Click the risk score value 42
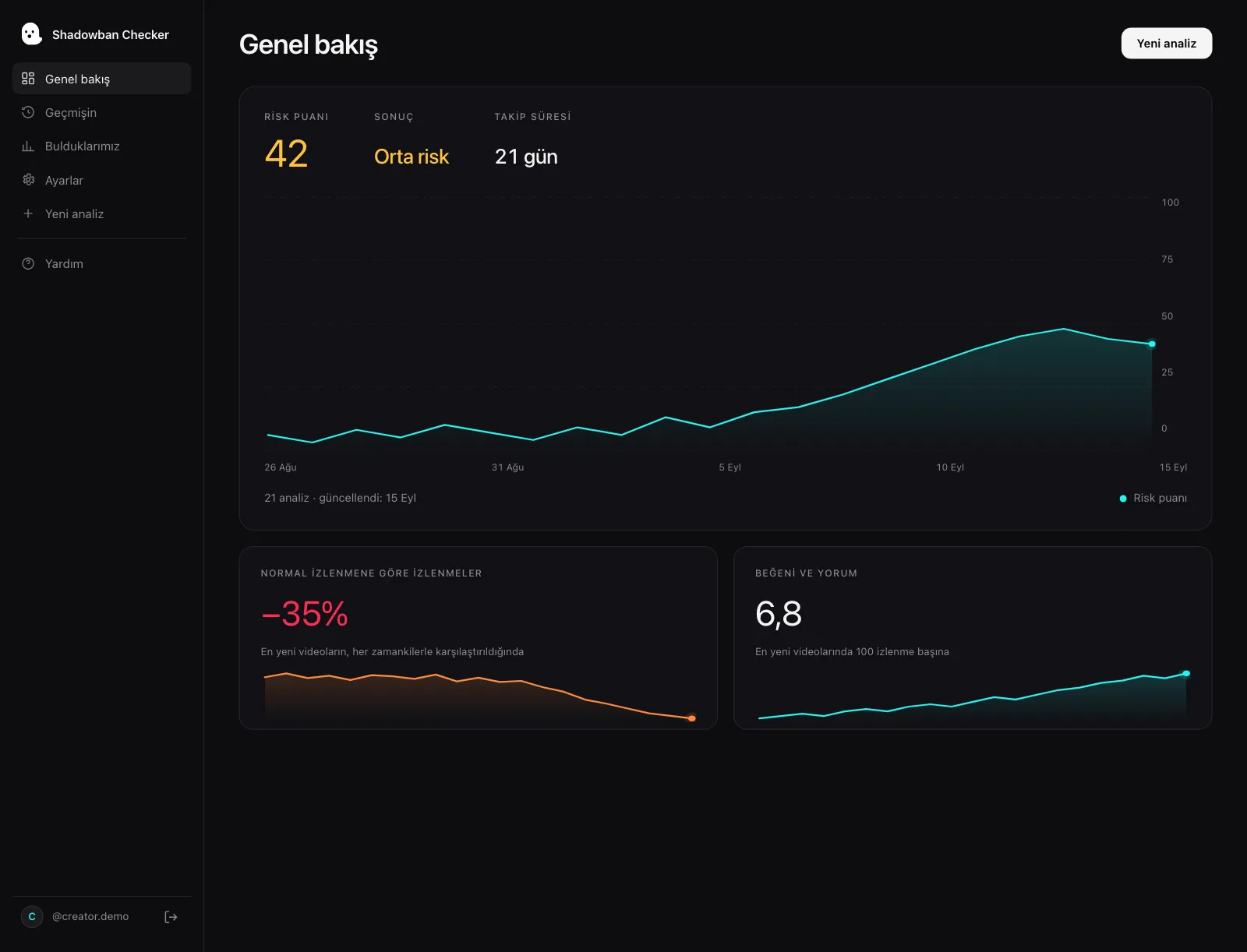 click(x=286, y=154)
